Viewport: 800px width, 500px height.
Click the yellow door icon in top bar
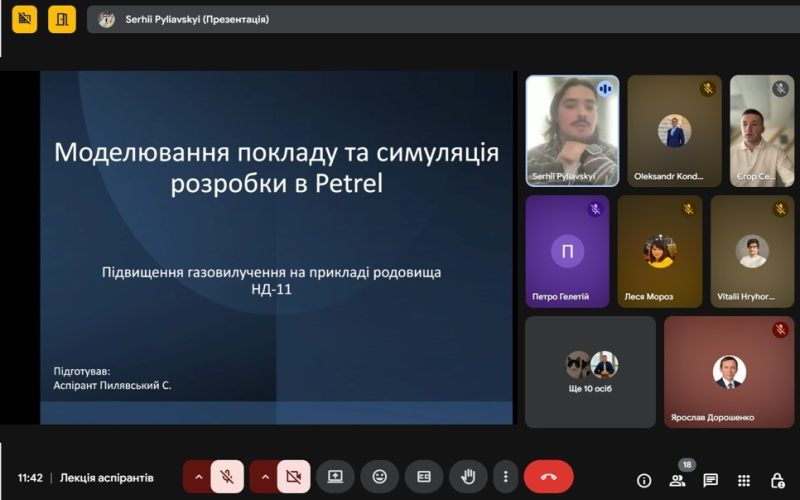click(62, 19)
